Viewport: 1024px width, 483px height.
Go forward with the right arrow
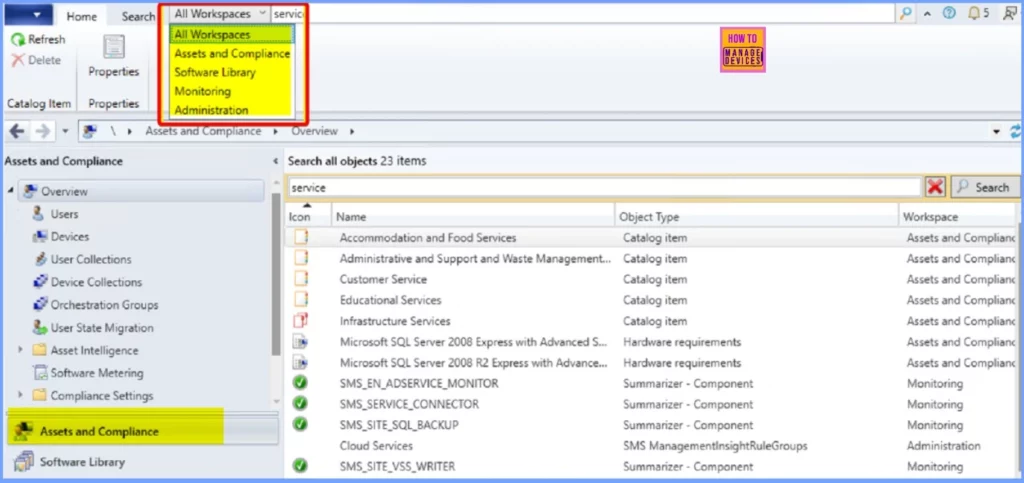(43, 131)
